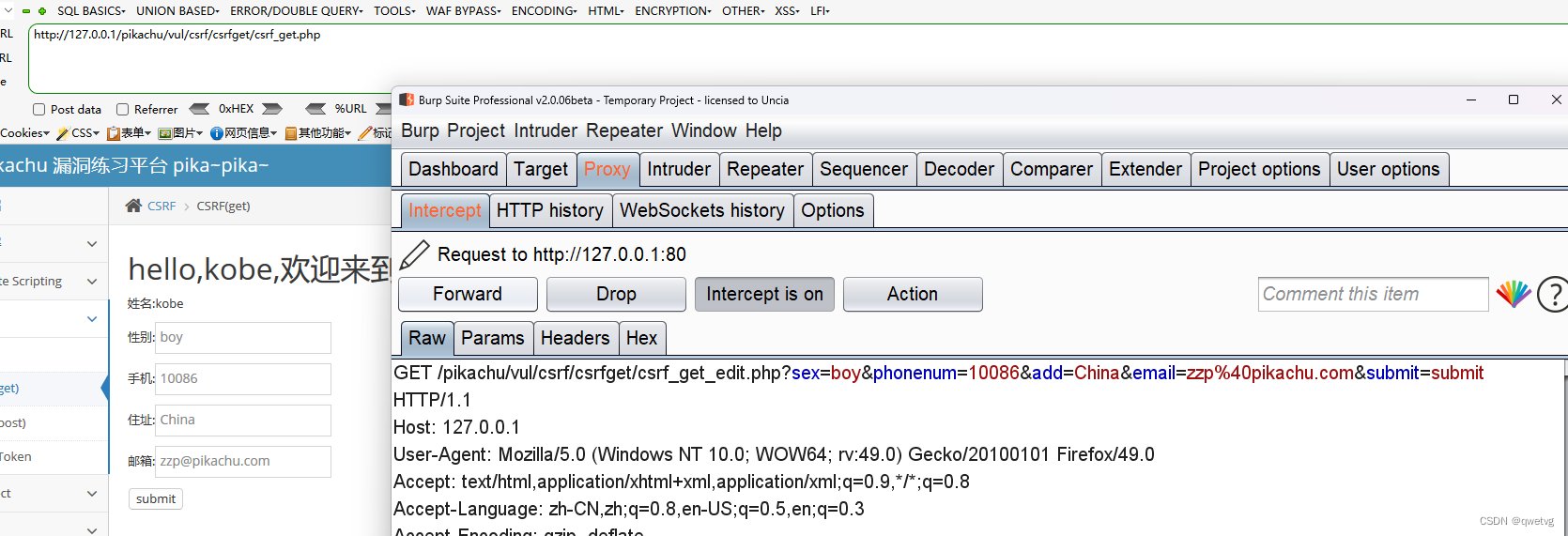The height and width of the screenshot is (536, 1568).
Task: Open the Cookies dropdown in toolbar
Action: click(x=24, y=133)
